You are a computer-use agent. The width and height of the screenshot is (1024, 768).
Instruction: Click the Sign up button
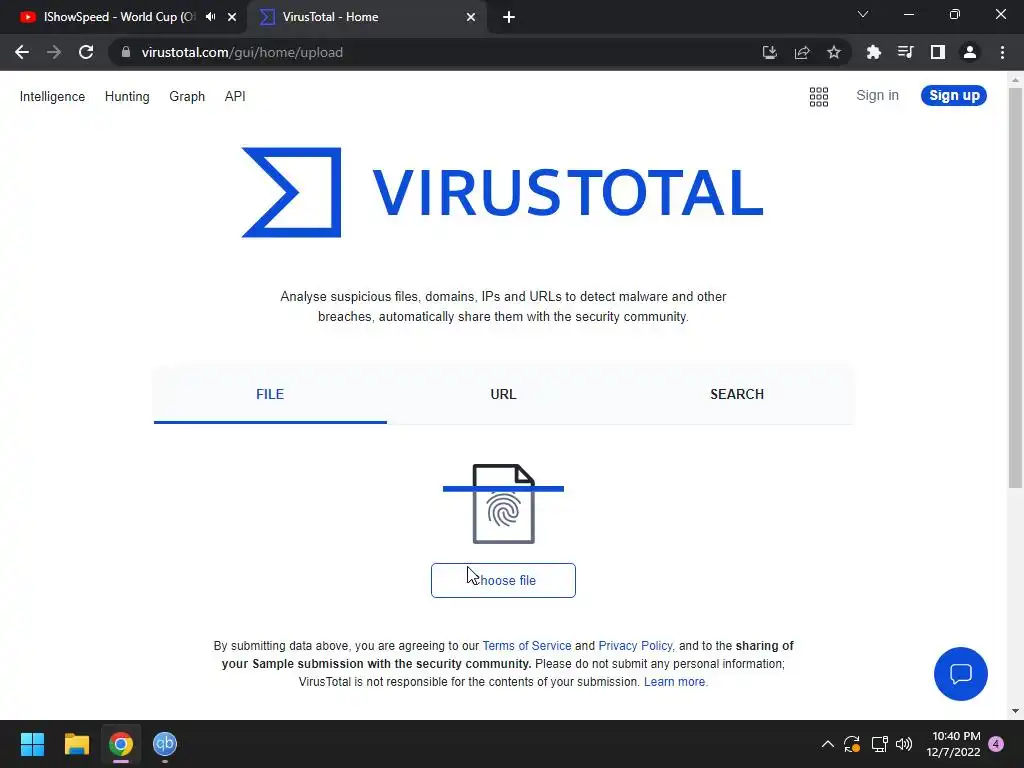953,95
